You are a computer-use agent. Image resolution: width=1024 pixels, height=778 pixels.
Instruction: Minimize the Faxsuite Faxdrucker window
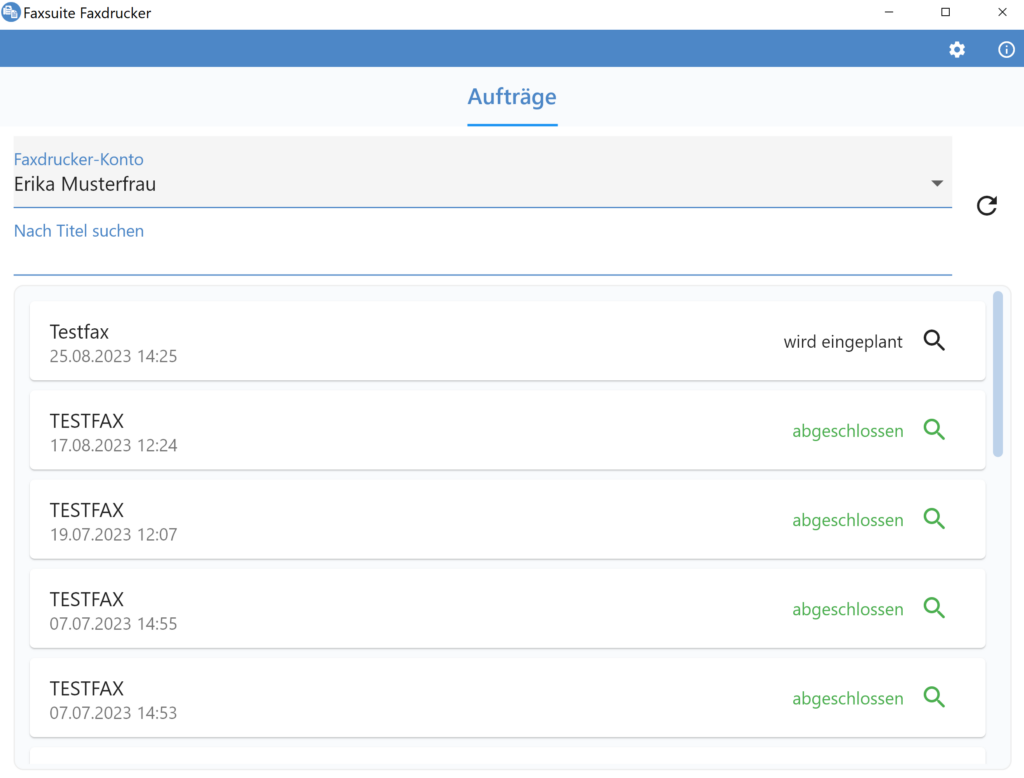(889, 12)
